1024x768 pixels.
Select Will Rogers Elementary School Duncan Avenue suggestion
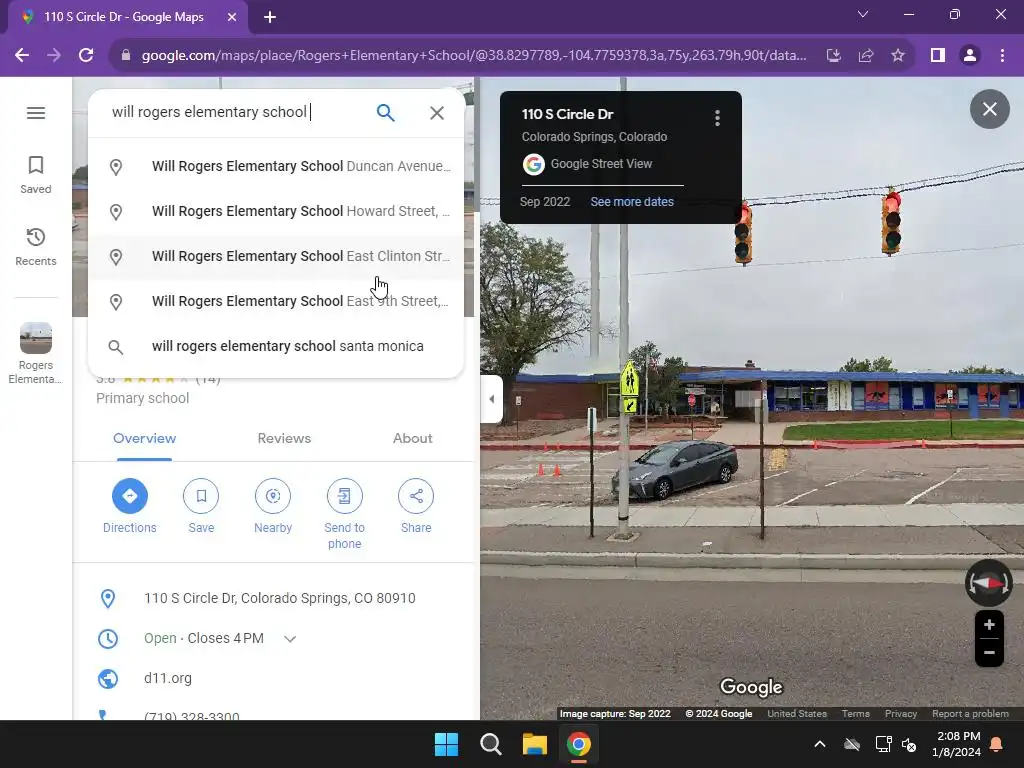(276, 167)
